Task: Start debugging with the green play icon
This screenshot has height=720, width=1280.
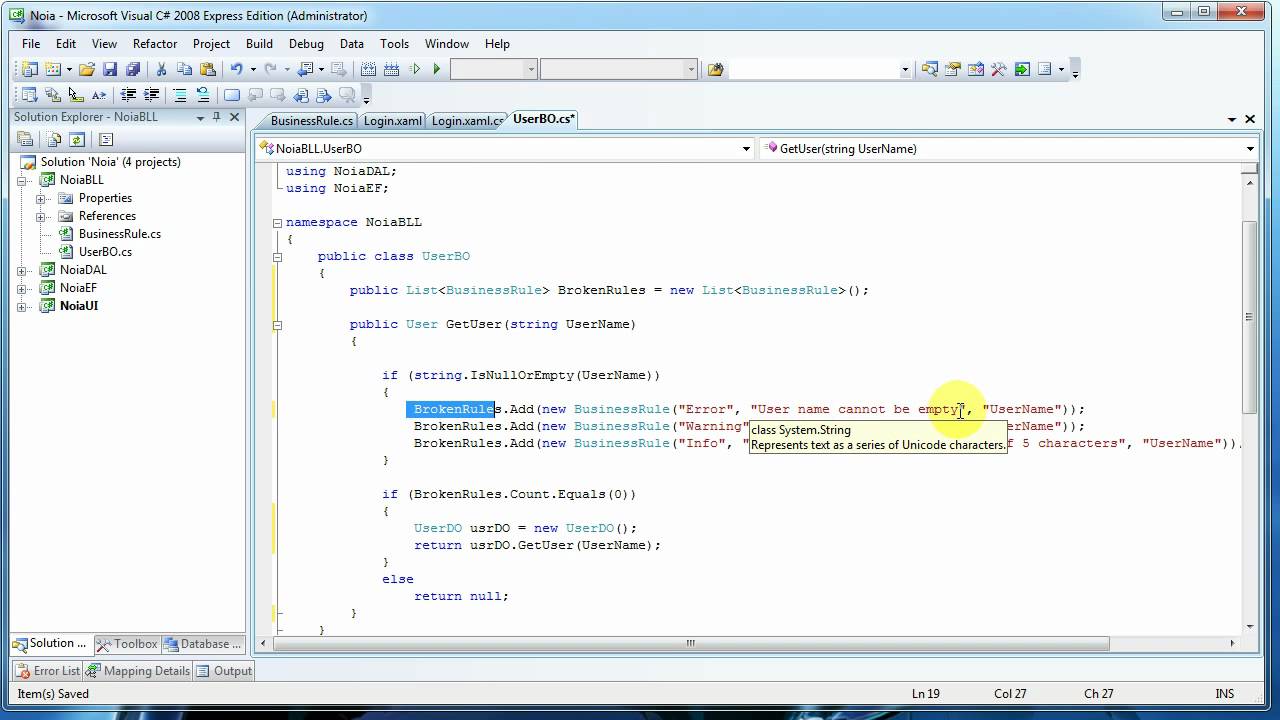Action: 437,69
